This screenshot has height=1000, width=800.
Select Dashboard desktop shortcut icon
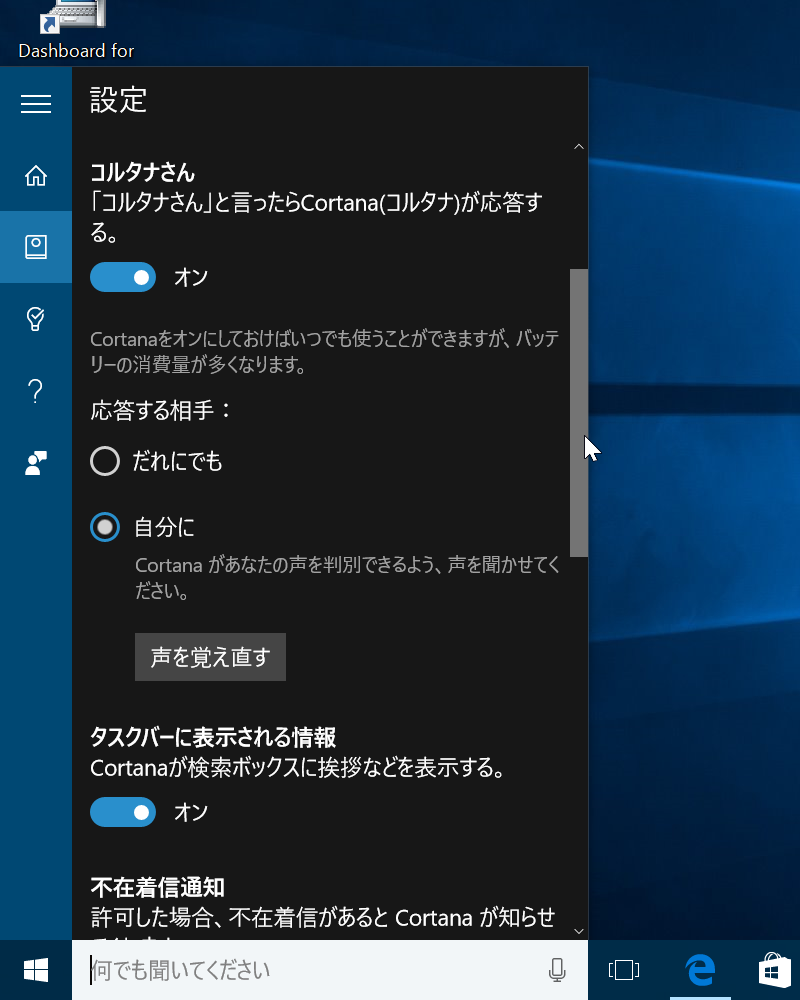click(x=72, y=16)
